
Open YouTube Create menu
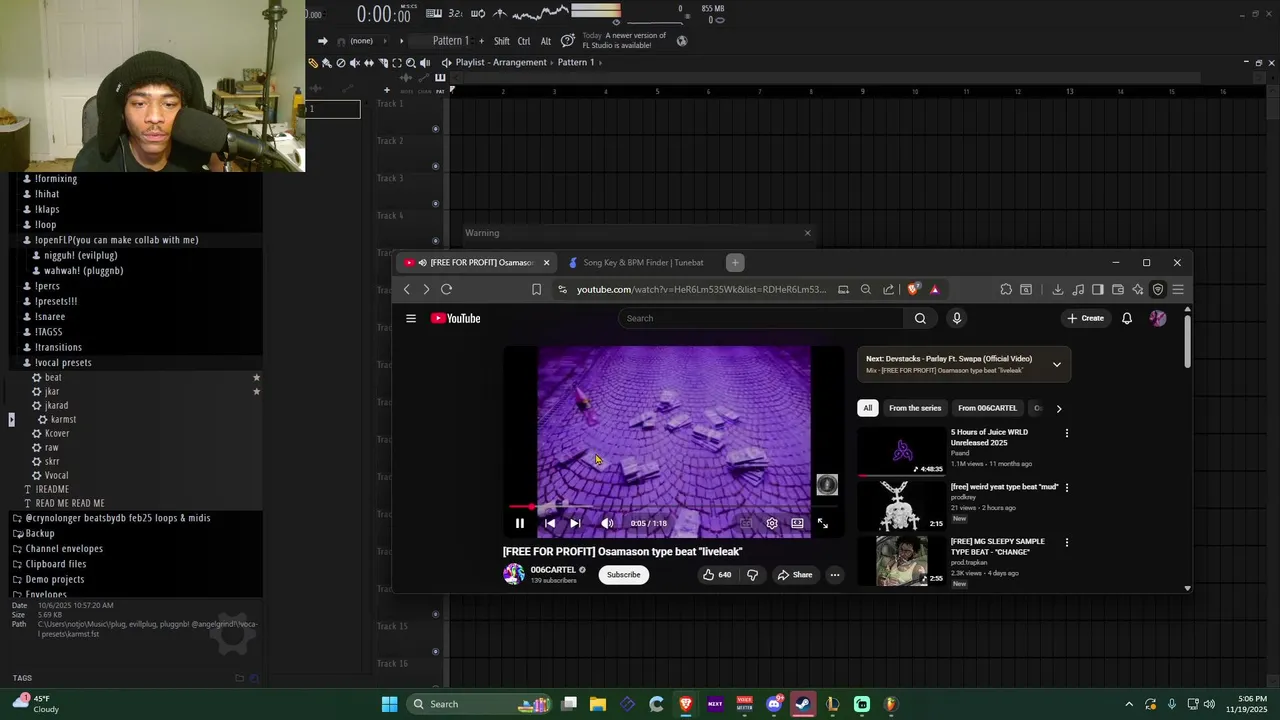click(x=1085, y=318)
